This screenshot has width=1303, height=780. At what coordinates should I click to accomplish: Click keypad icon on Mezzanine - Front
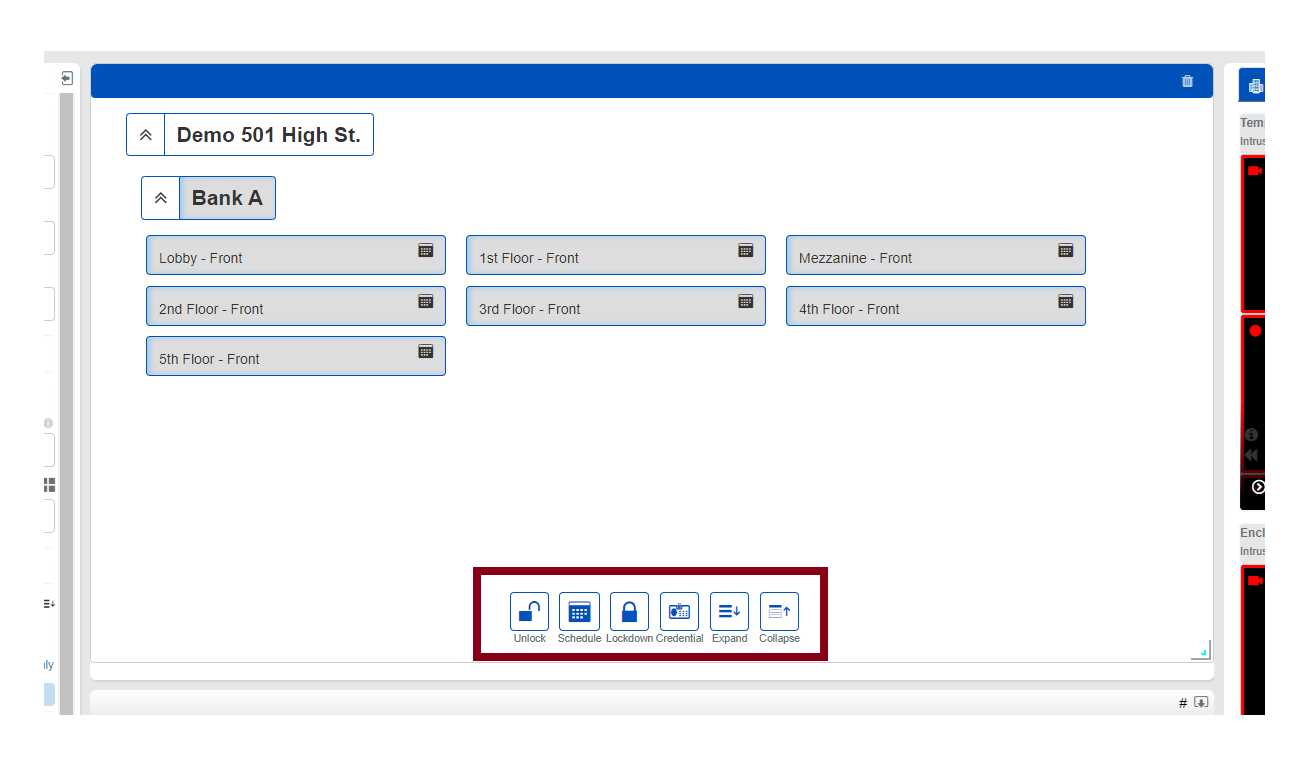point(1065,250)
